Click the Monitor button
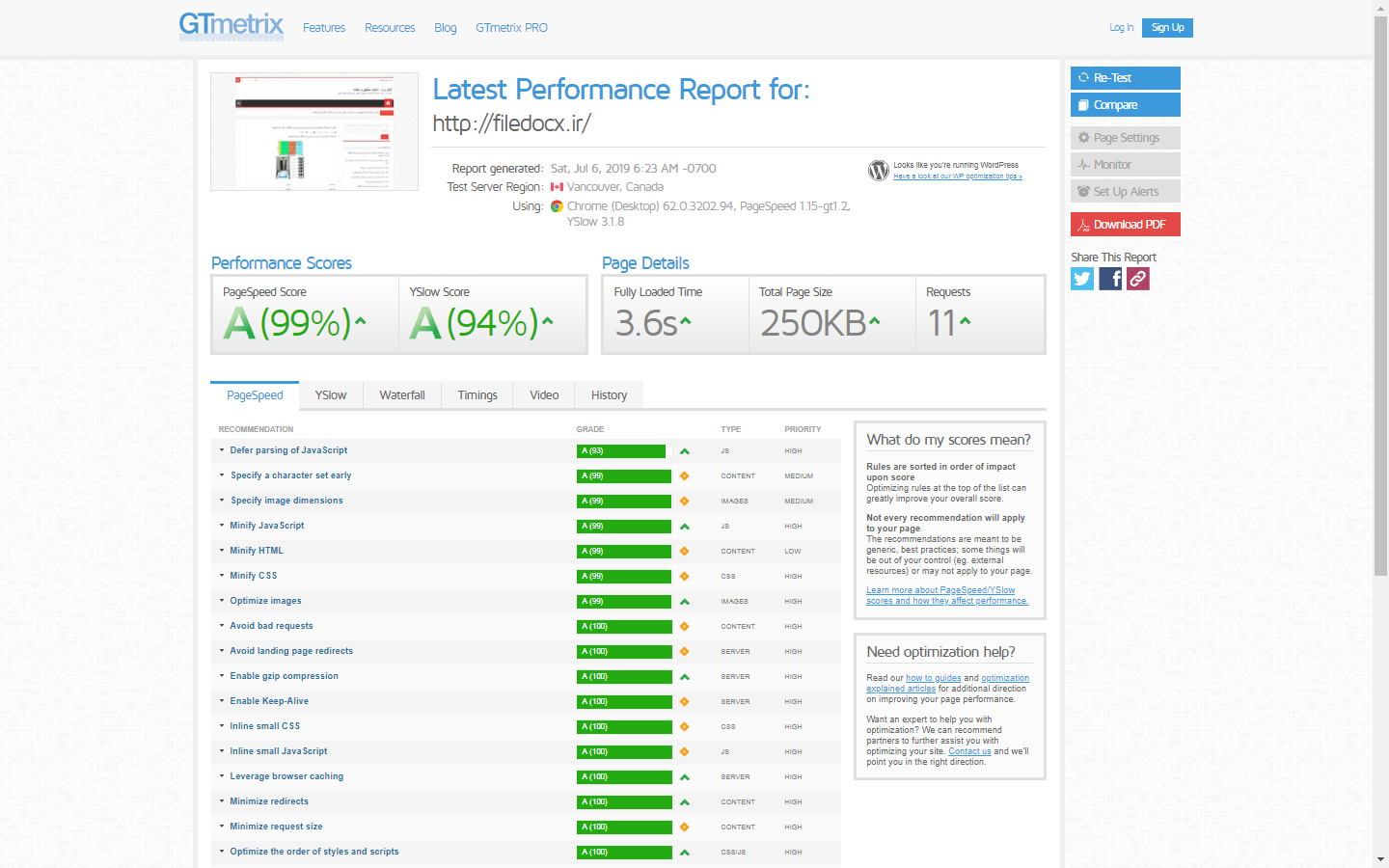This screenshot has height=868, width=1389. coord(1126,165)
